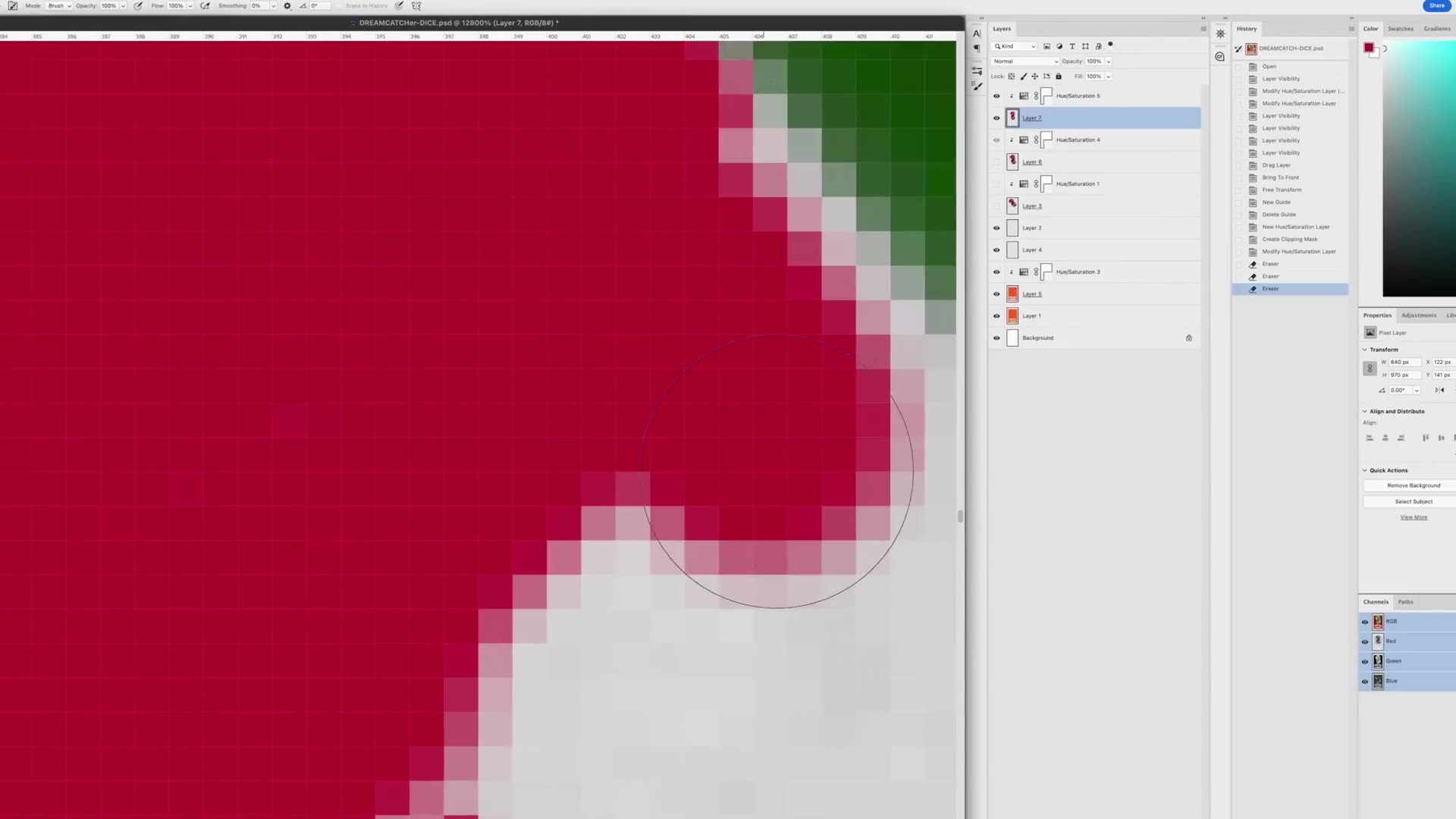1456x819 pixels.
Task: Open the Kind filter dropdown in Layers
Action: (1015, 46)
